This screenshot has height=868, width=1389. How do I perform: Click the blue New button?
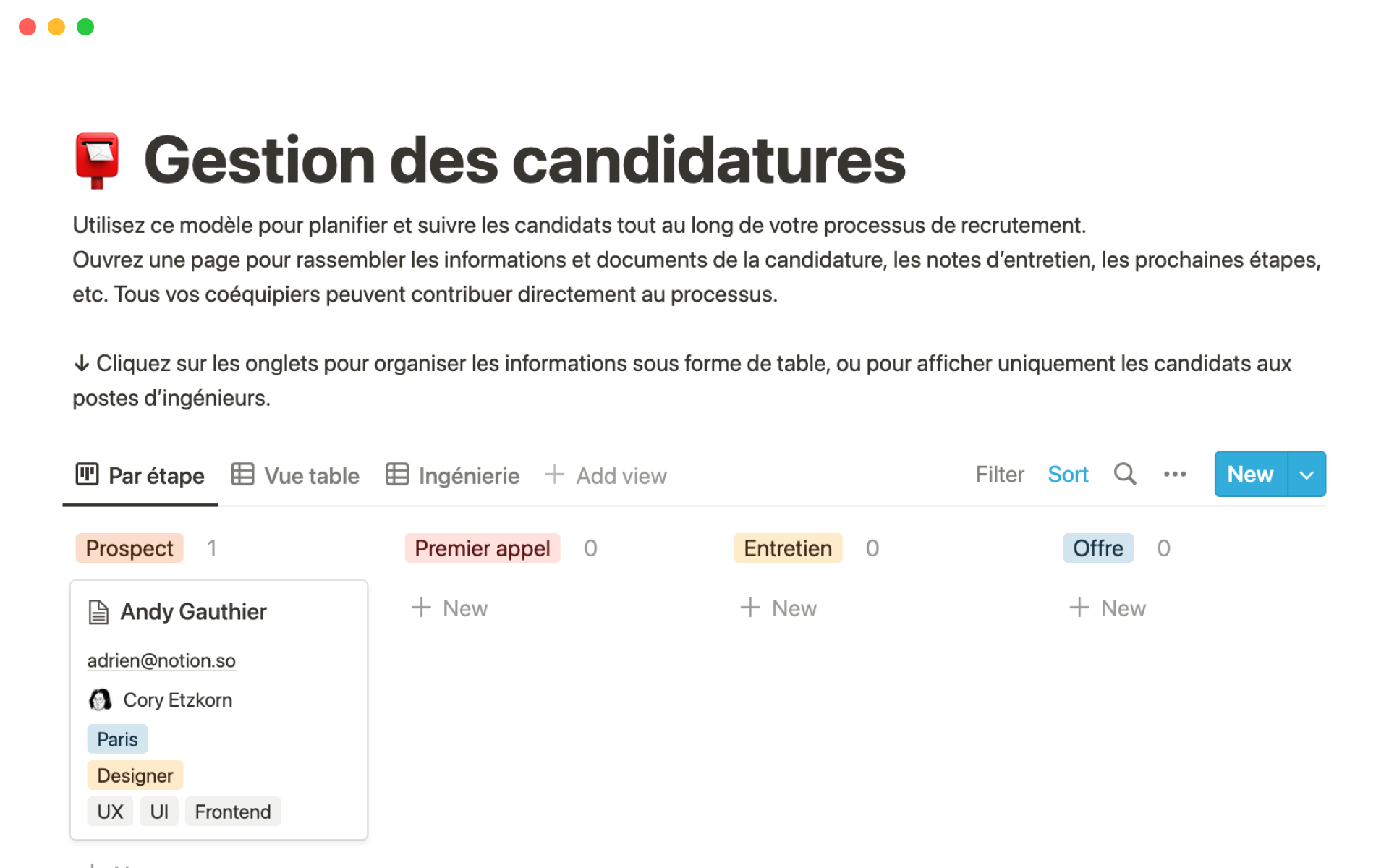click(x=1250, y=475)
